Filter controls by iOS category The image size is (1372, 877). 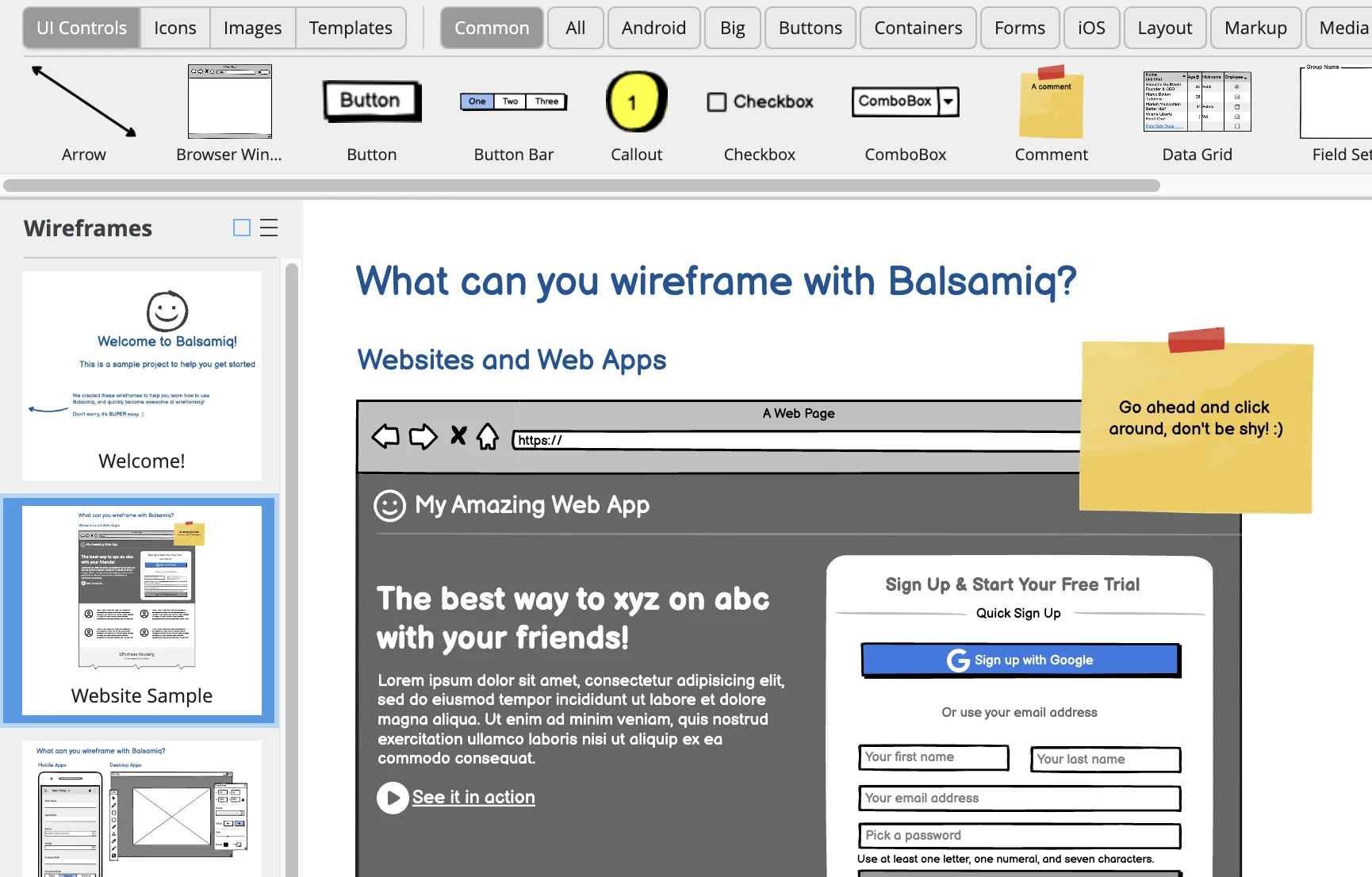(1091, 28)
